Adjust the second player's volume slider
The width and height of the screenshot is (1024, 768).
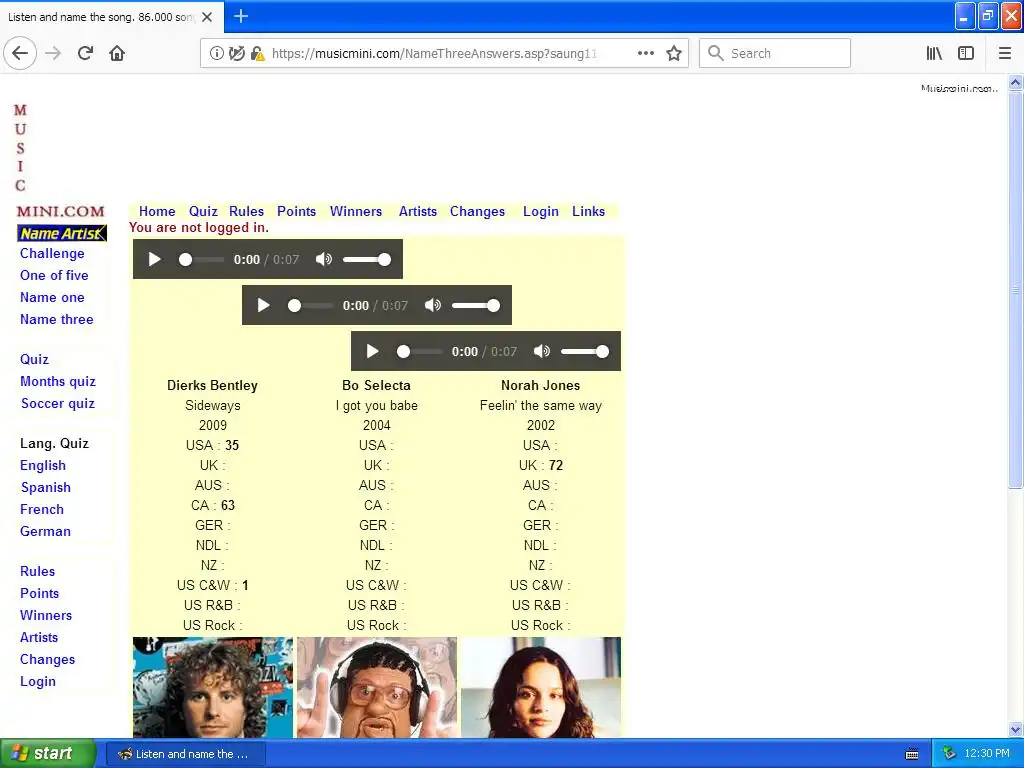point(475,305)
